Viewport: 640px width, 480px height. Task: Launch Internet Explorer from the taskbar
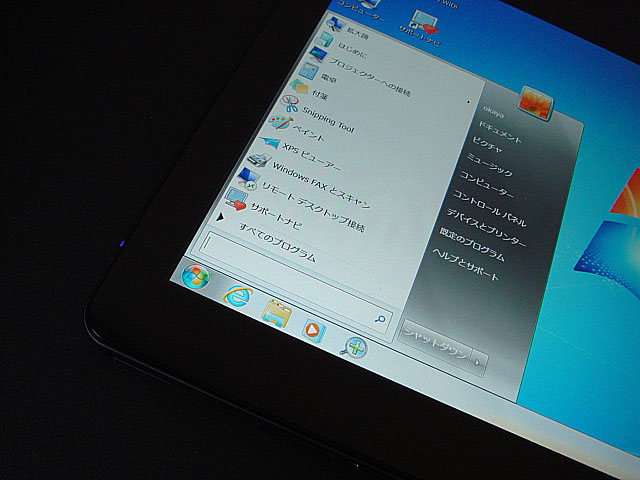point(238,296)
